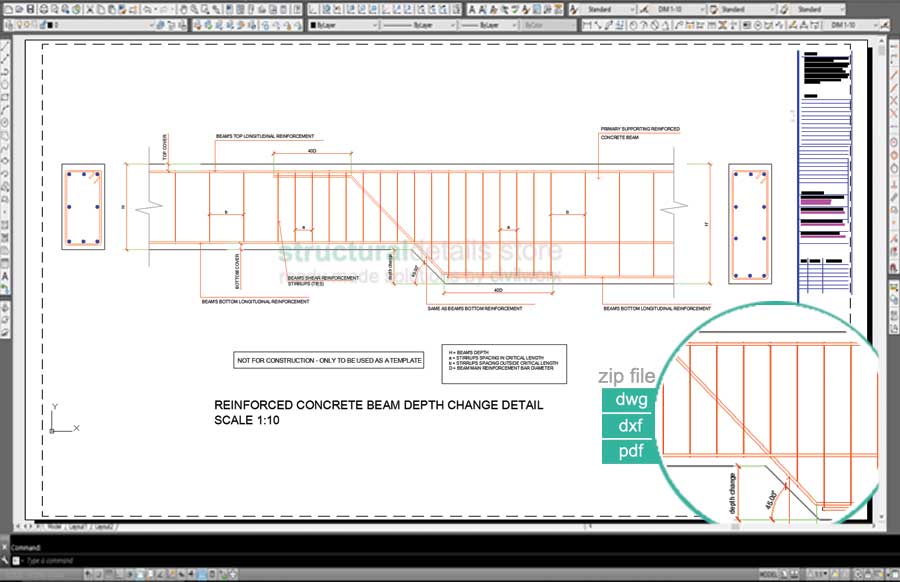Click the Type a command input line
900x582 pixels.
click(x=60, y=560)
